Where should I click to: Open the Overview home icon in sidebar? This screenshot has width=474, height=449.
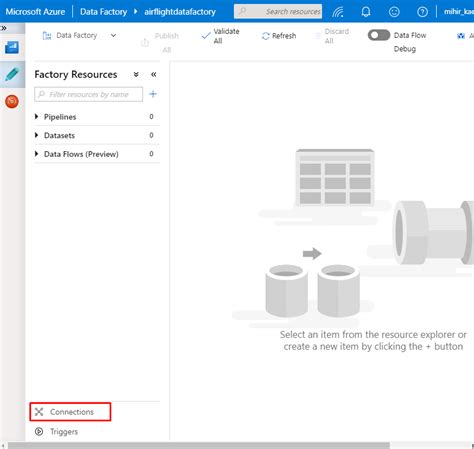click(x=12, y=47)
